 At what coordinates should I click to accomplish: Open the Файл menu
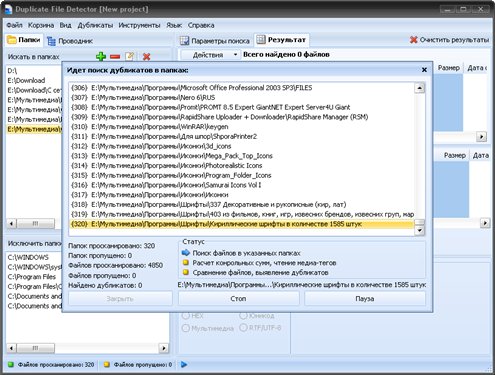[x=14, y=25]
